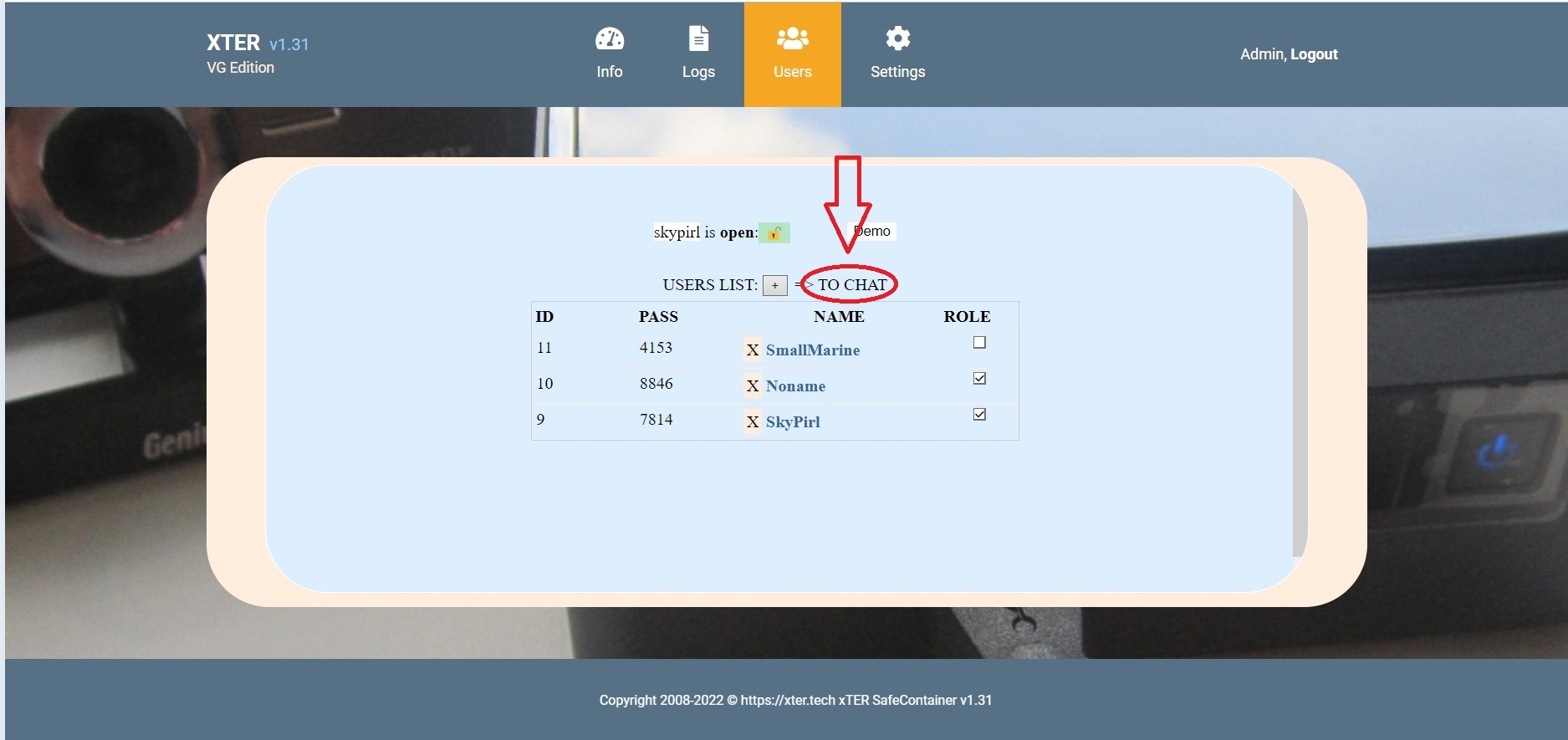Click the open padlock icon
Screen dimensions: 1568x740
coord(774,233)
